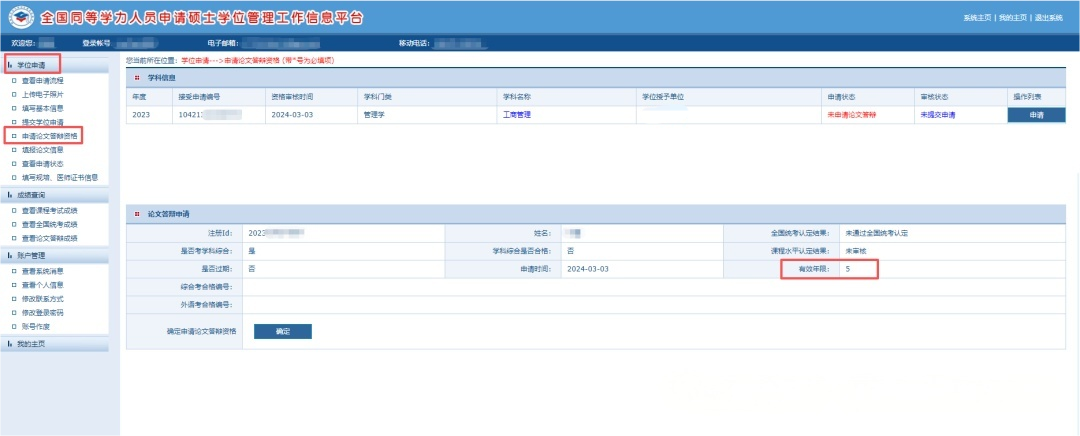Click the 学科信息 panel red grid icon
1080x436 pixels.
[137, 76]
